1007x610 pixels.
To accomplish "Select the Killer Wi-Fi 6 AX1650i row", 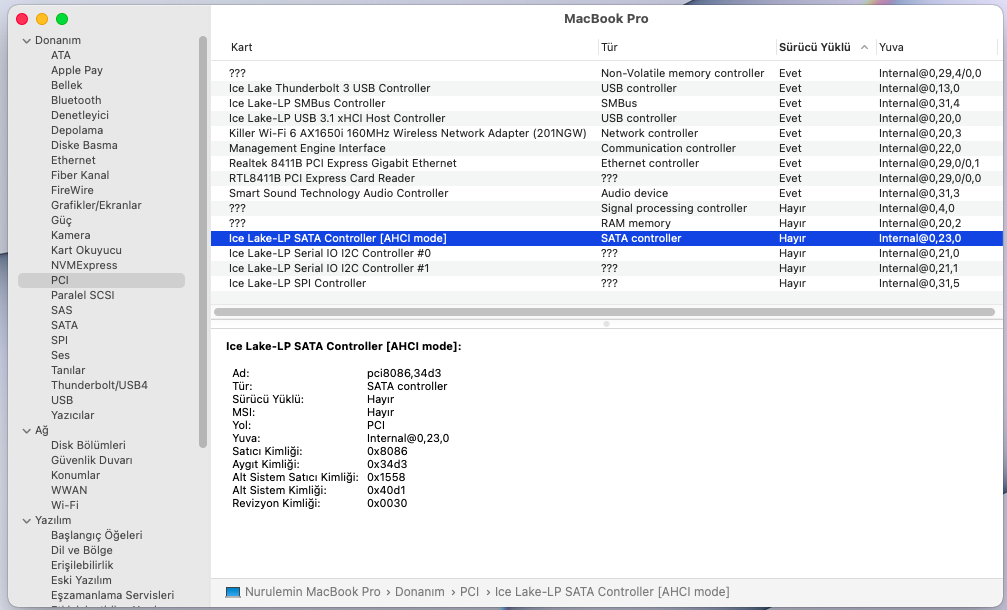I will [x=407, y=133].
